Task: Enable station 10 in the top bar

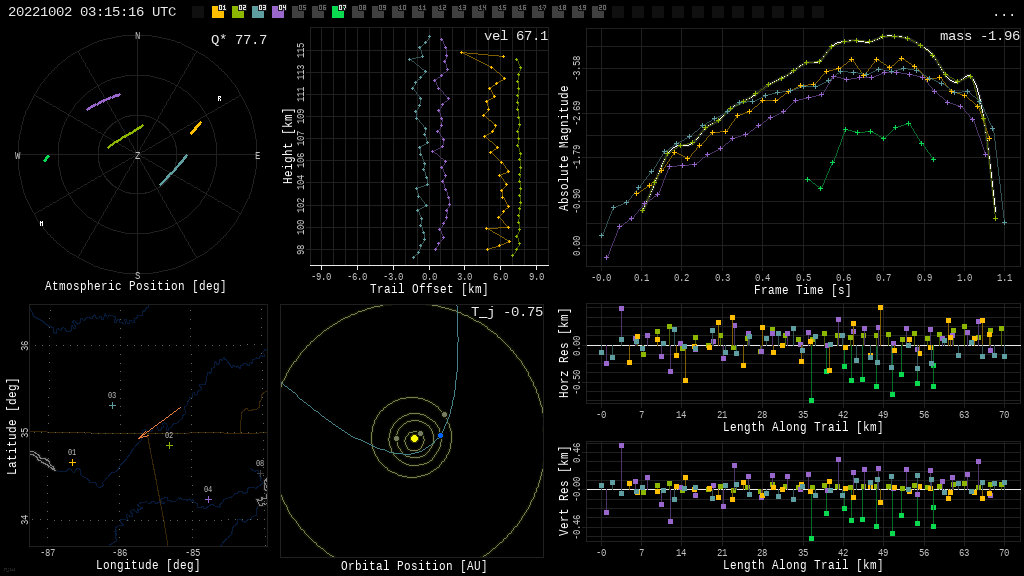Action: click(x=398, y=11)
